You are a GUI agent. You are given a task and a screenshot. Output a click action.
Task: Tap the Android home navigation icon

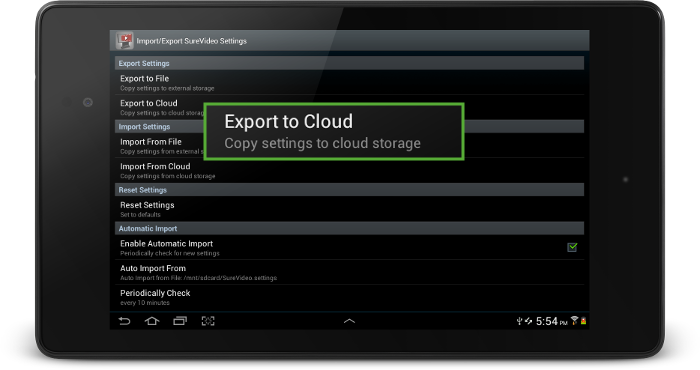coord(152,321)
